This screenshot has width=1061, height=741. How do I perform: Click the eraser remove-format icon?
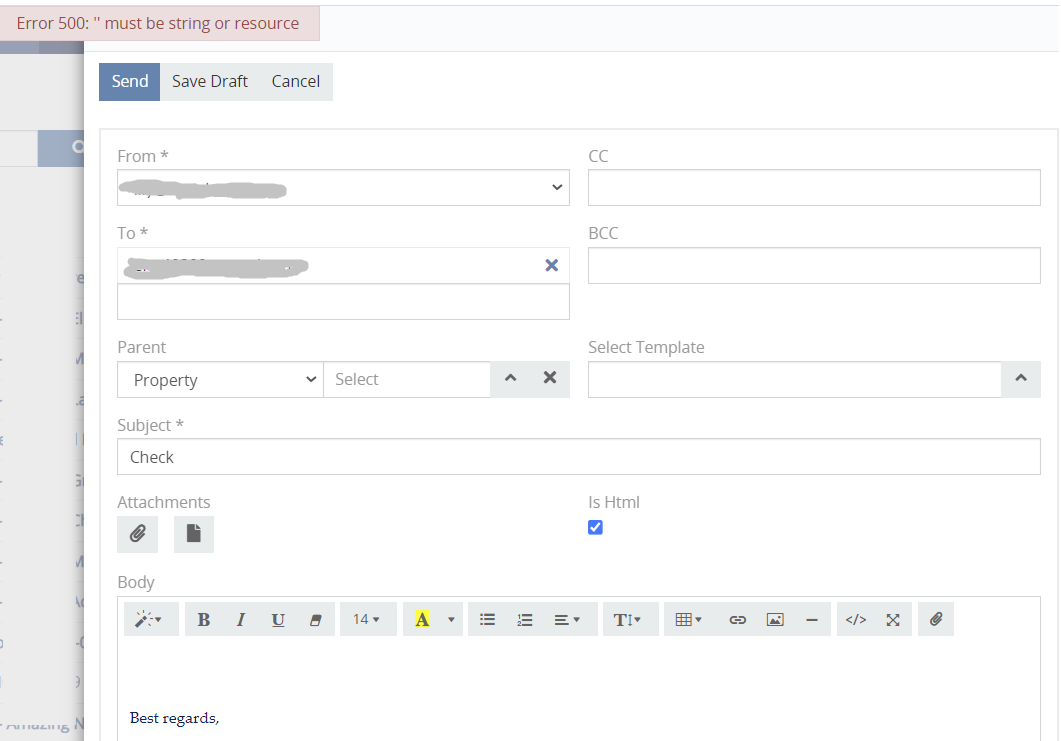point(316,620)
